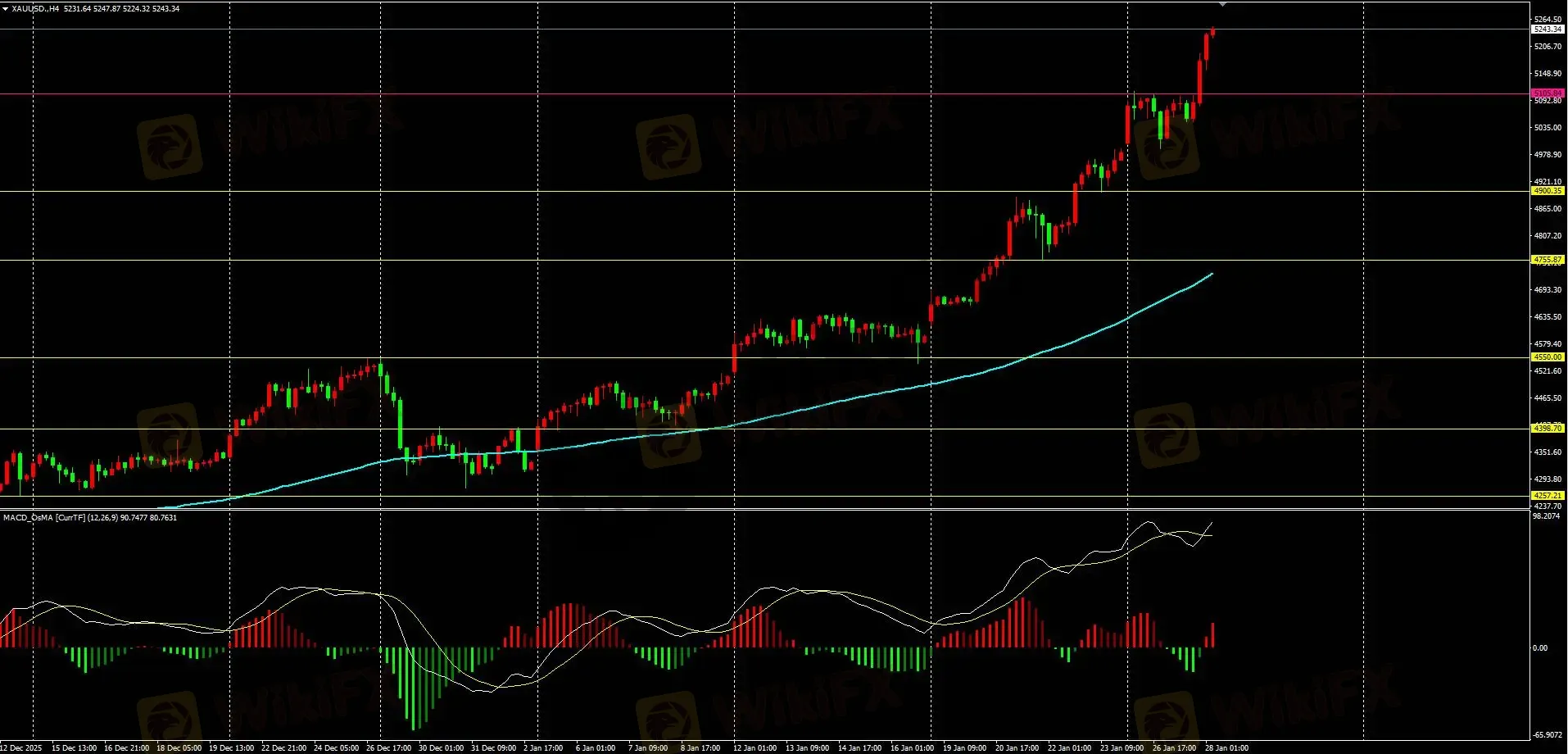Click the 98.2074 indicator scale value
The image size is (1568, 754).
click(x=1546, y=516)
